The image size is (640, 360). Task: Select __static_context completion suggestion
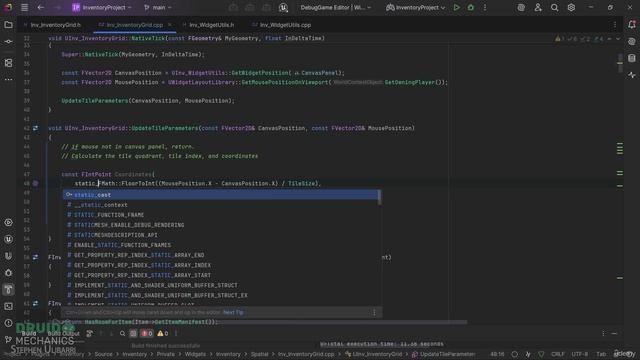click(220, 205)
